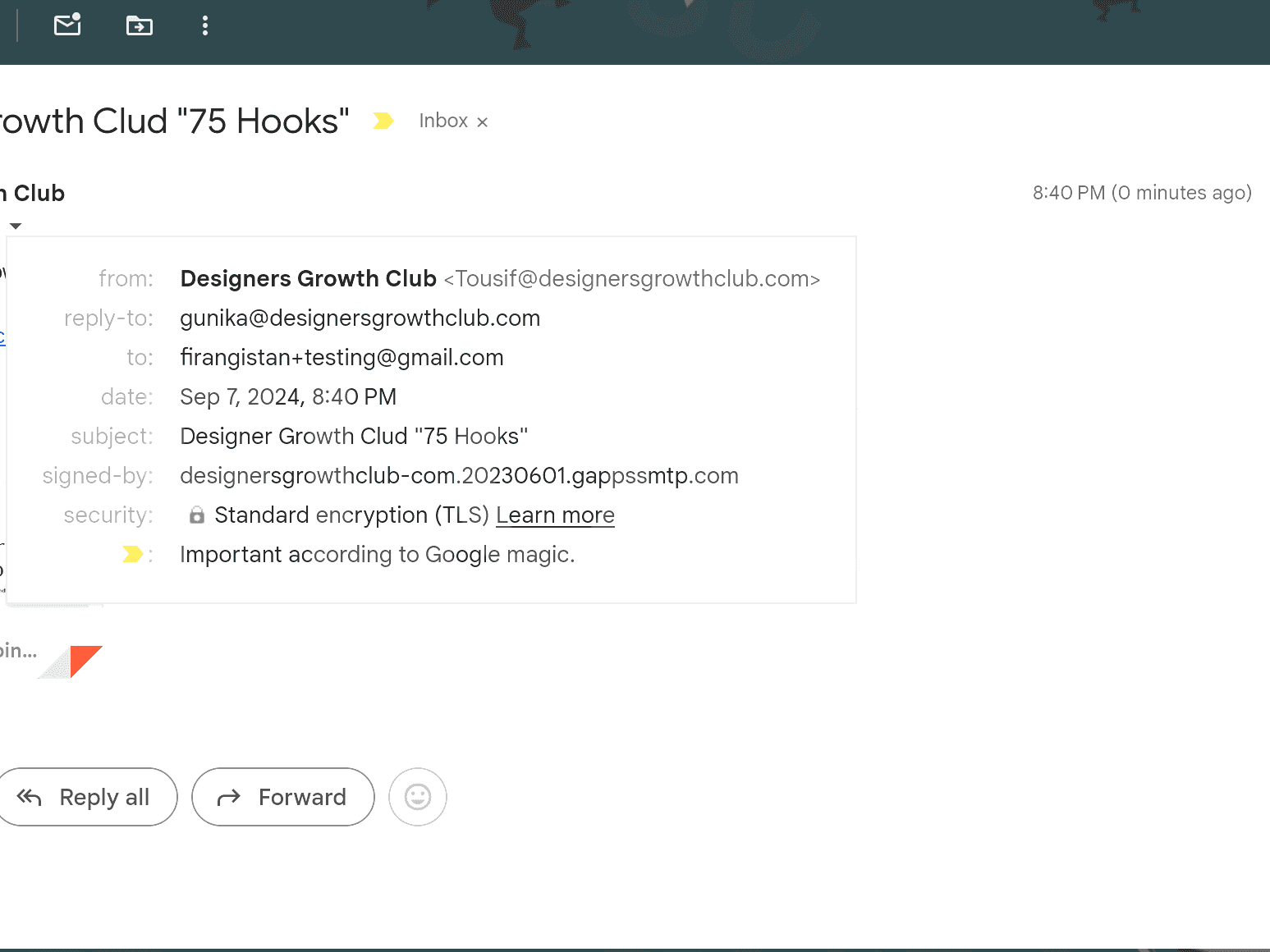Click the yellow importance marker in details
1270x952 pixels.
pos(133,555)
